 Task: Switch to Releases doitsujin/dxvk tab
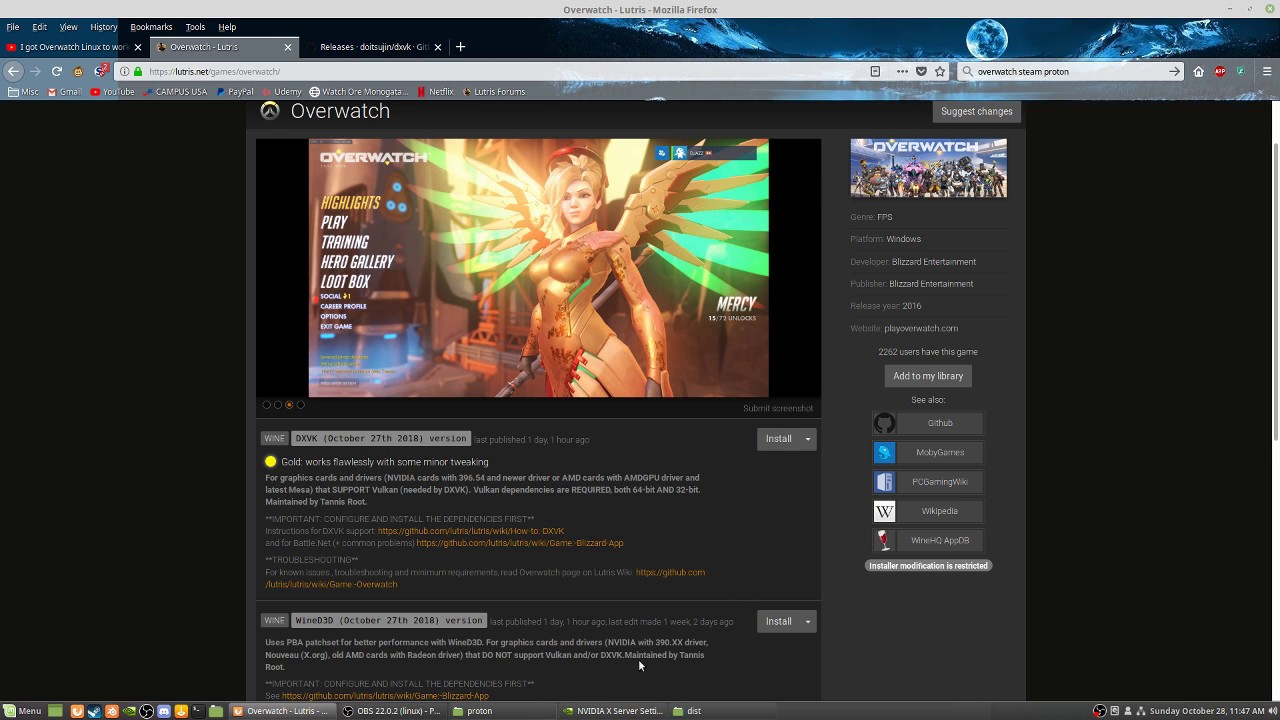coord(375,47)
